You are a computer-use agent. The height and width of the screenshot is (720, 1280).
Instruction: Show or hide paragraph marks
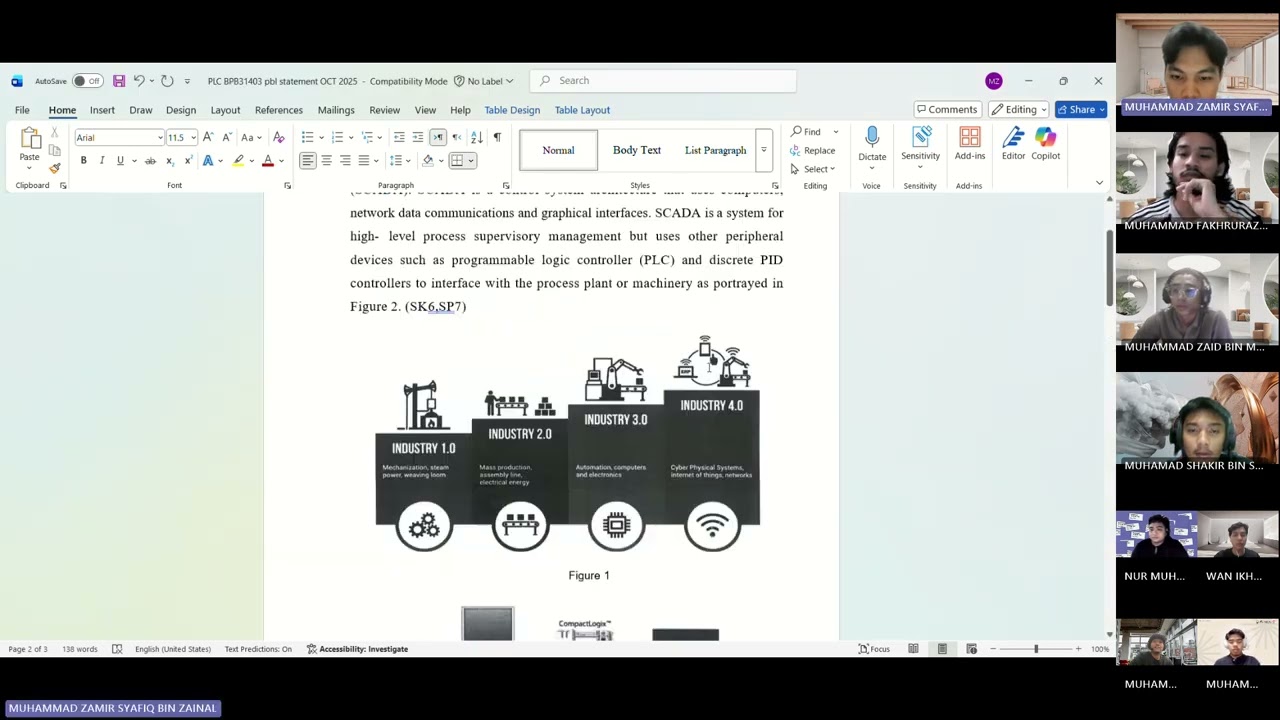click(497, 137)
